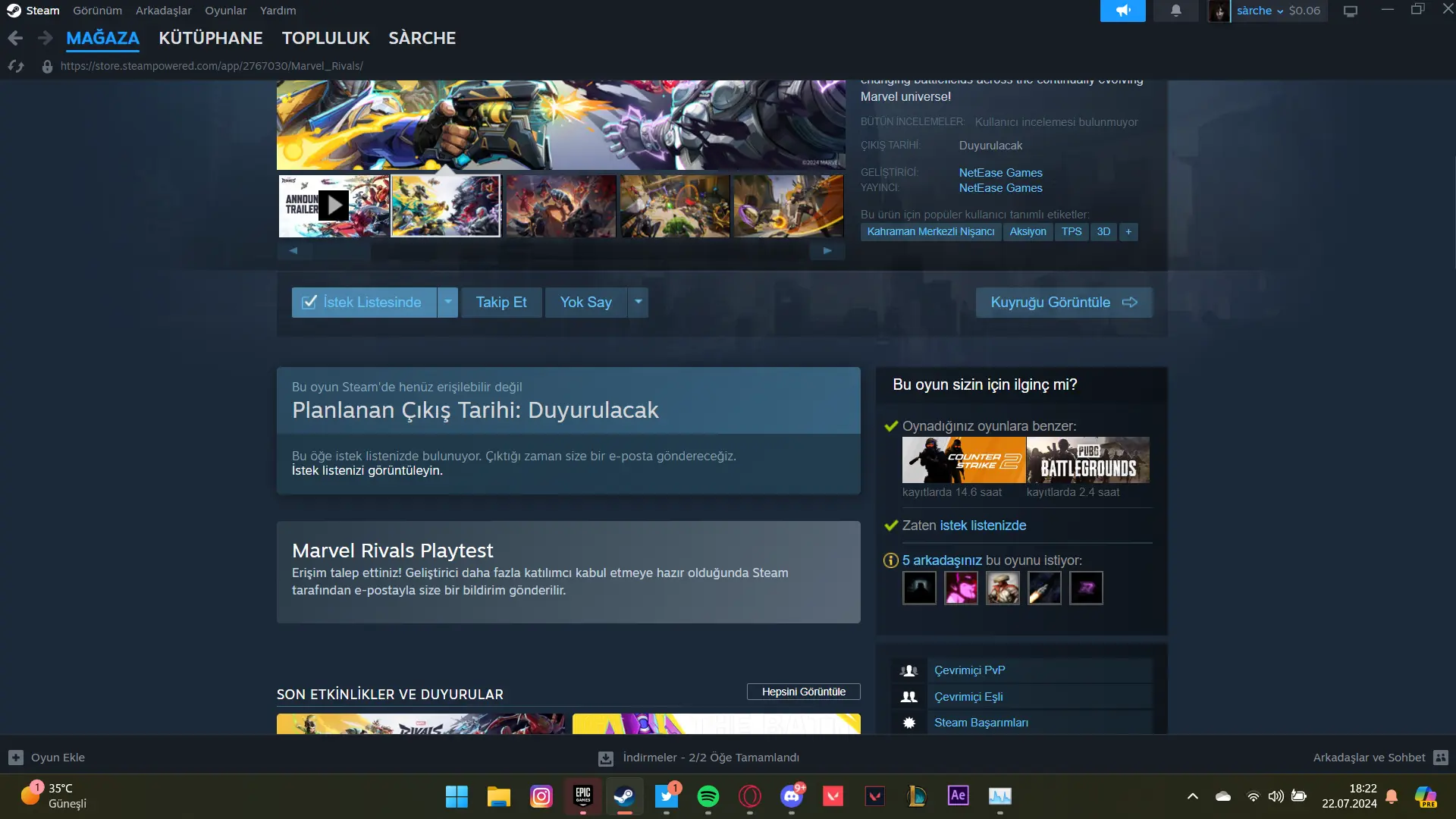The height and width of the screenshot is (819, 1456).
Task: Click Hepsini Görüntüle for events
Action: 804,692
